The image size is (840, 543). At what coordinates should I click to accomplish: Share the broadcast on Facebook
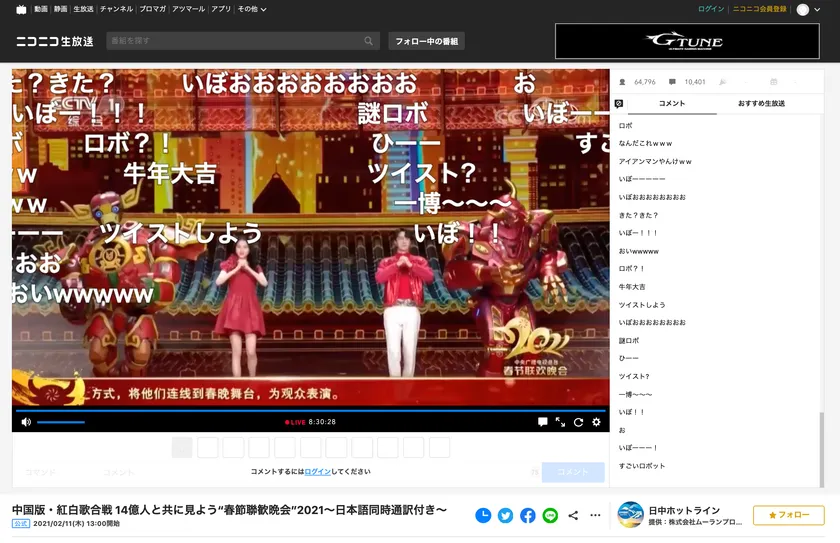527,515
